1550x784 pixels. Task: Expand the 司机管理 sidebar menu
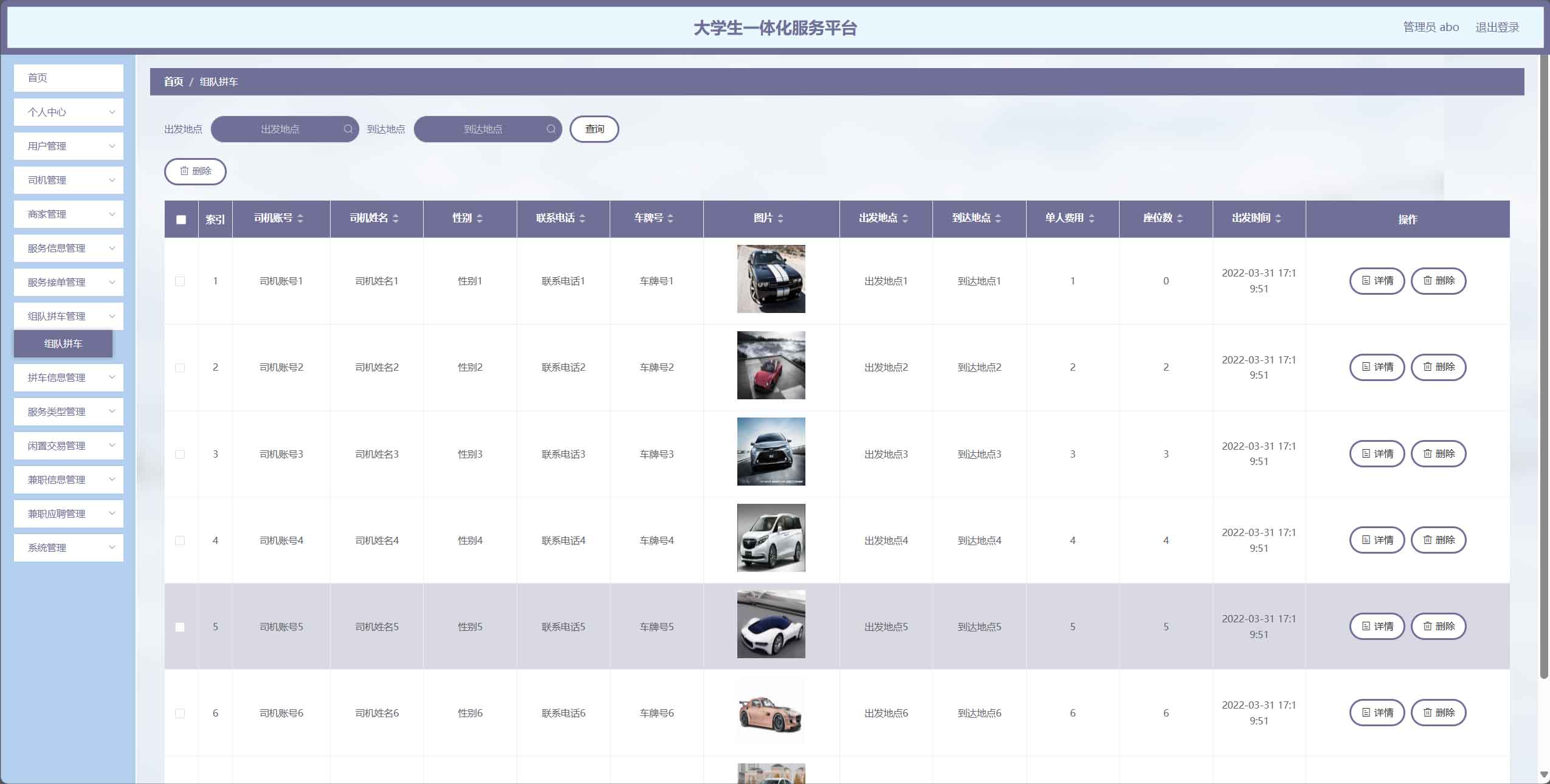point(69,181)
